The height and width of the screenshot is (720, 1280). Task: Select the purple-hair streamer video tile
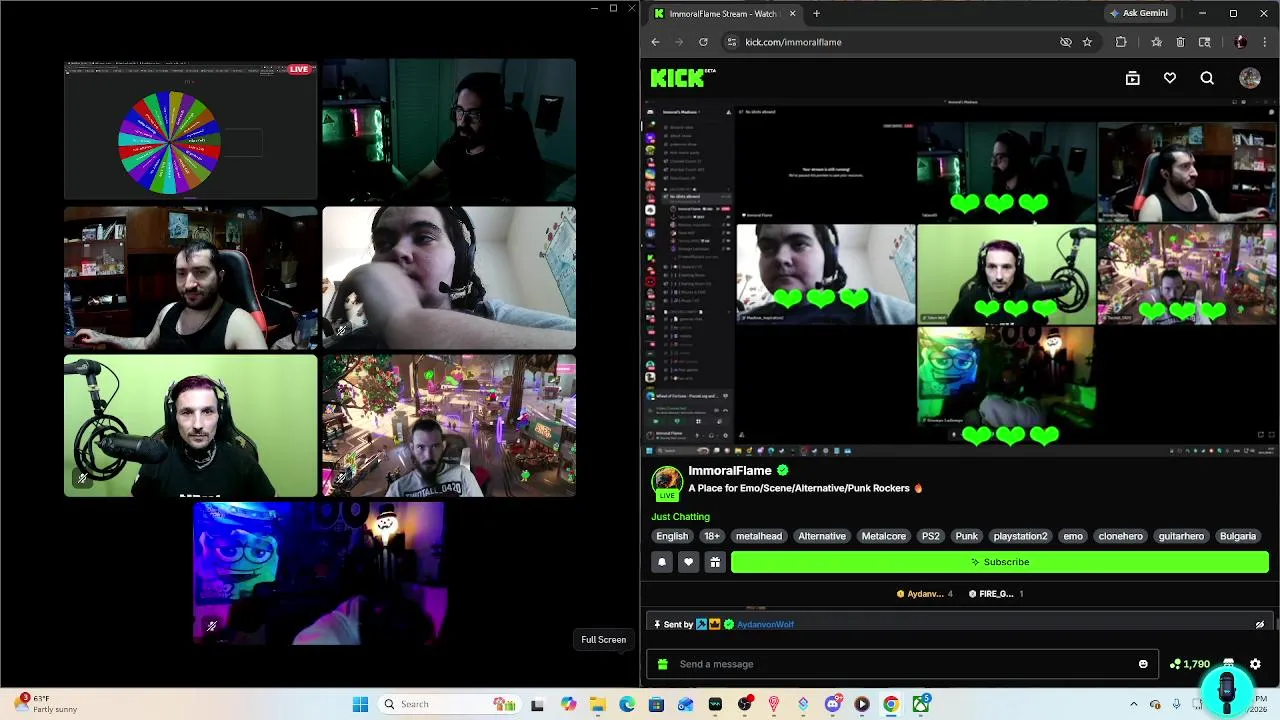coord(191,426)
